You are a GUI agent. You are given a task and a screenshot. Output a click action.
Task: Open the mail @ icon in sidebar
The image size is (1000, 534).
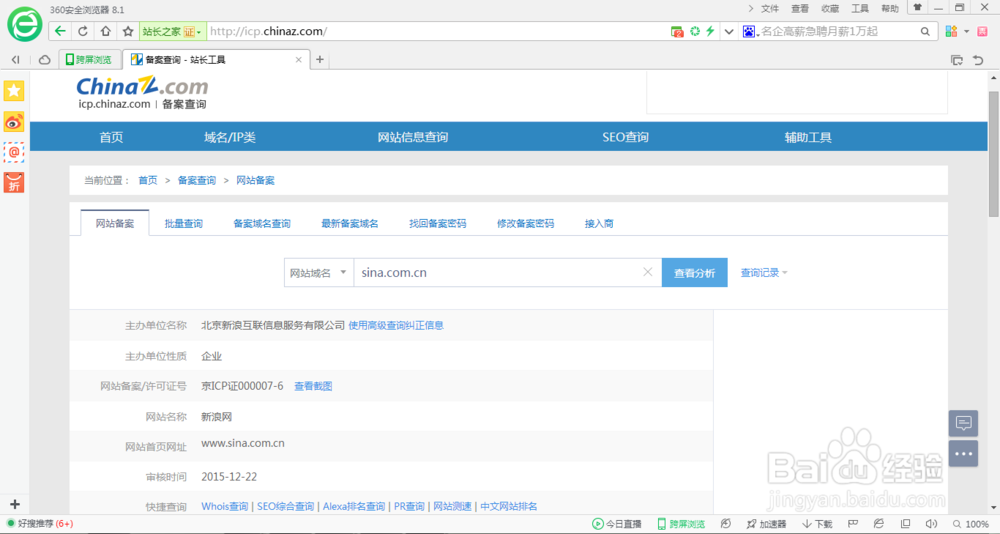pos(14,152)
